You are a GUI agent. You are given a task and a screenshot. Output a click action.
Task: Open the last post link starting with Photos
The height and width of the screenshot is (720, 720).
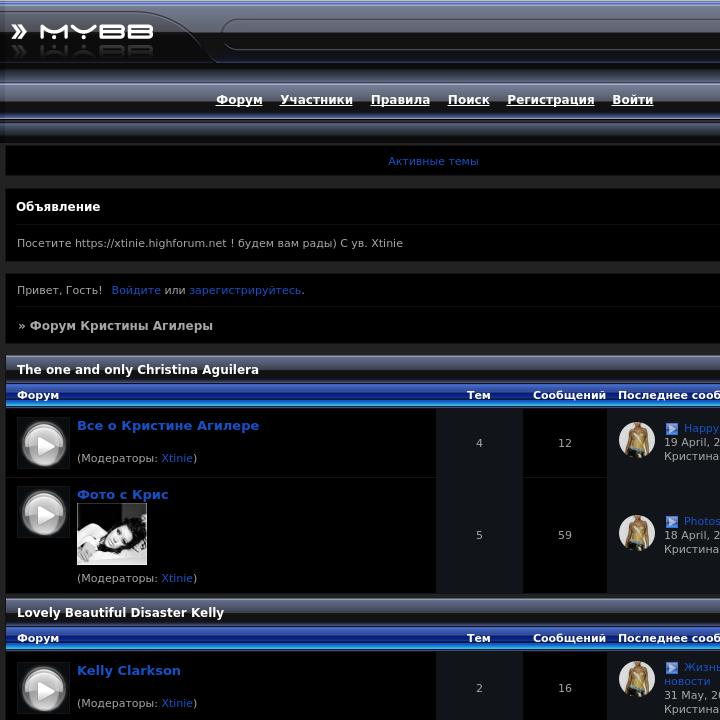[702, 521]
